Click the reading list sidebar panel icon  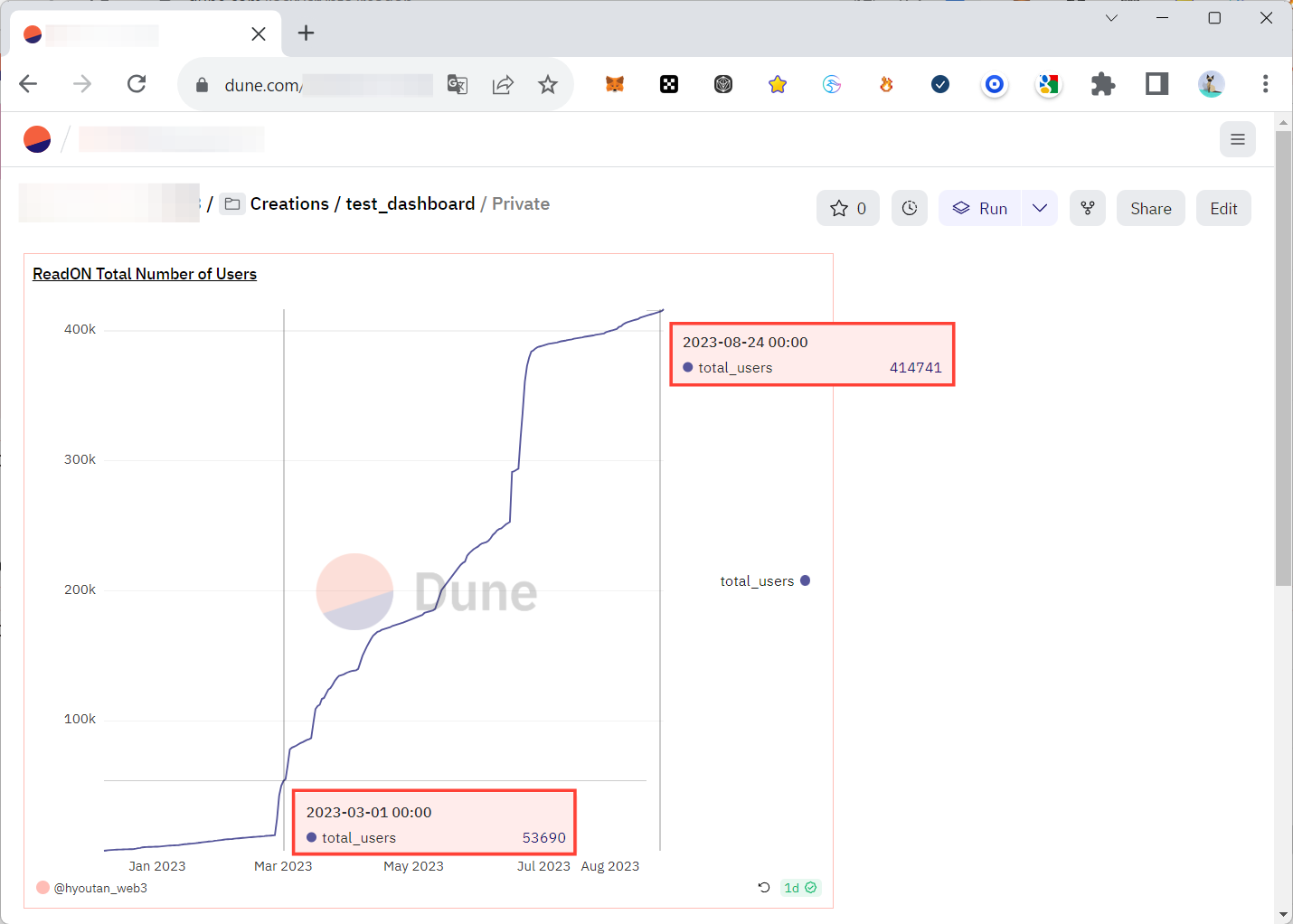[1156, 84]
